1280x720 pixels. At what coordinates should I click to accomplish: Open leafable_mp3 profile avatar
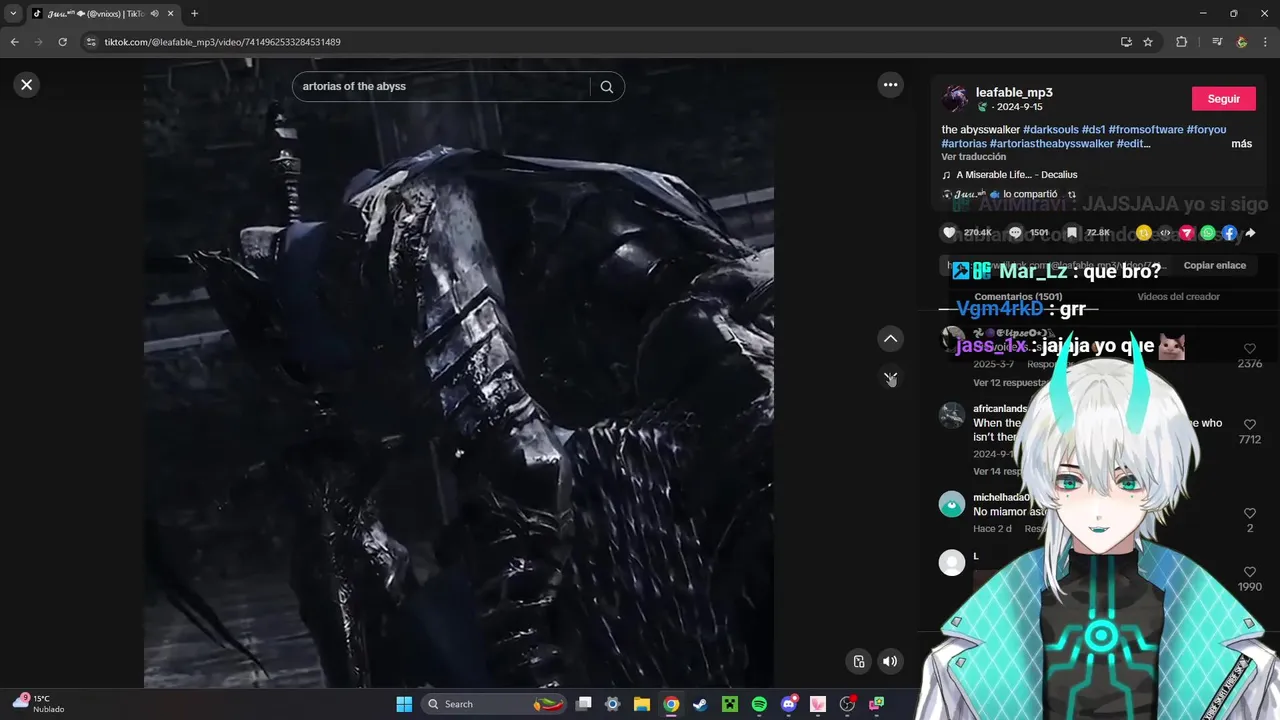point(954,99)
